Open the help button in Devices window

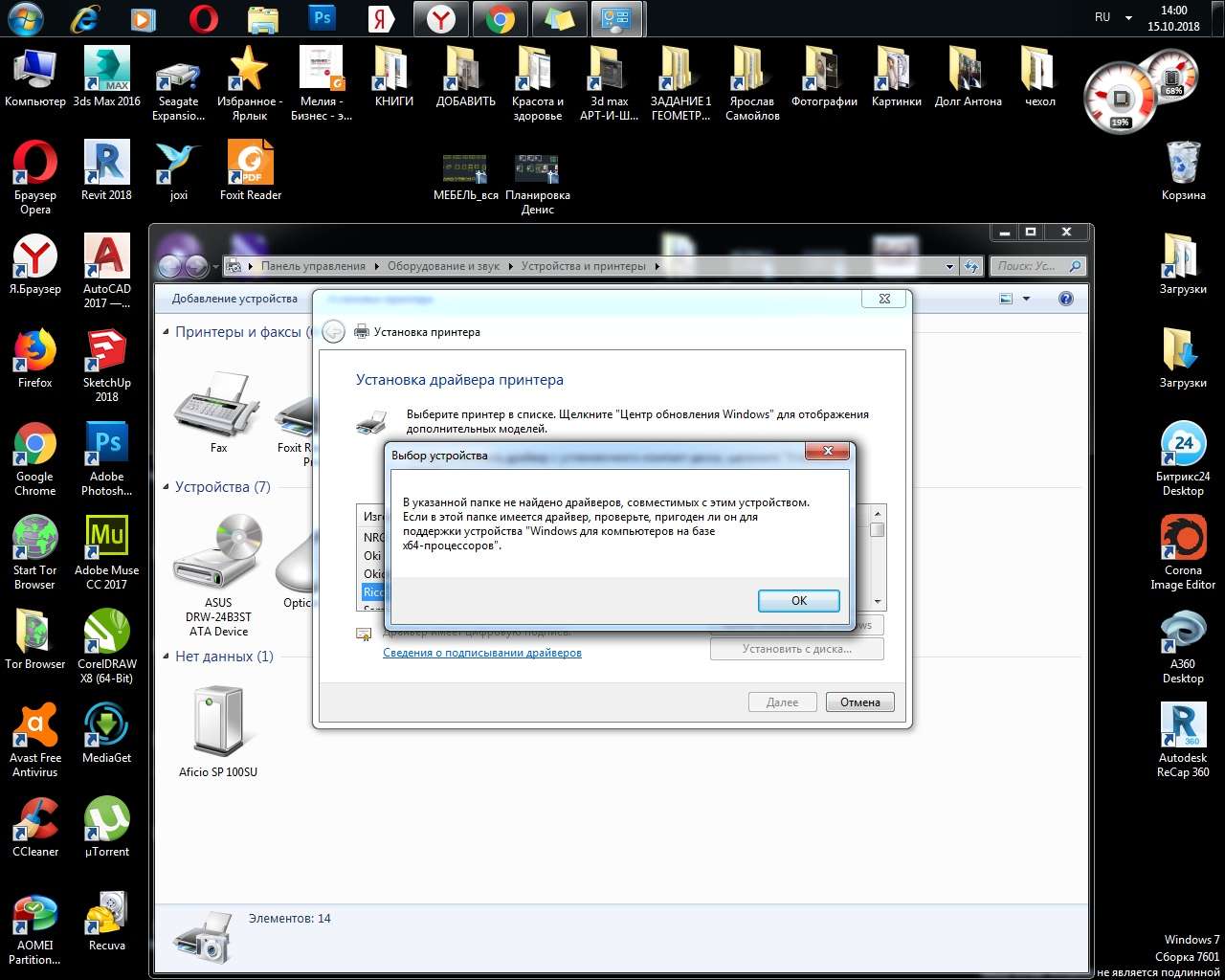point(1066,299)
